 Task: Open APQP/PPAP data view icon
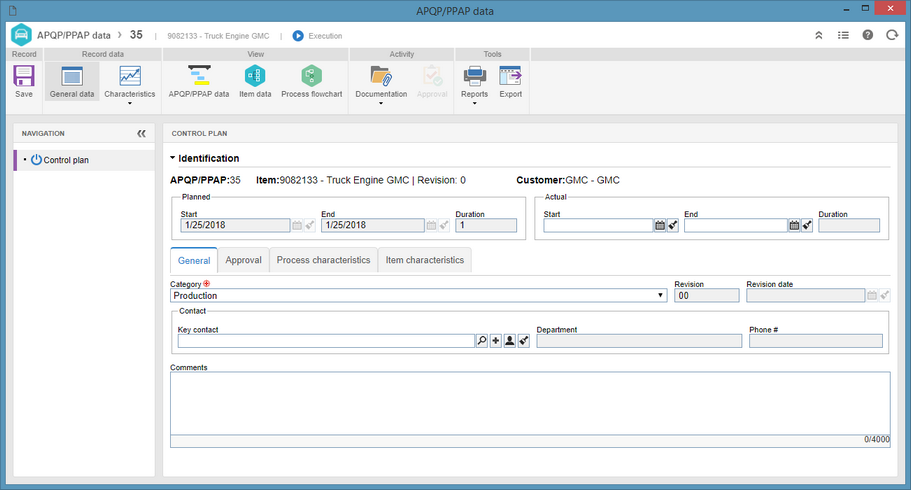point(199,76)
